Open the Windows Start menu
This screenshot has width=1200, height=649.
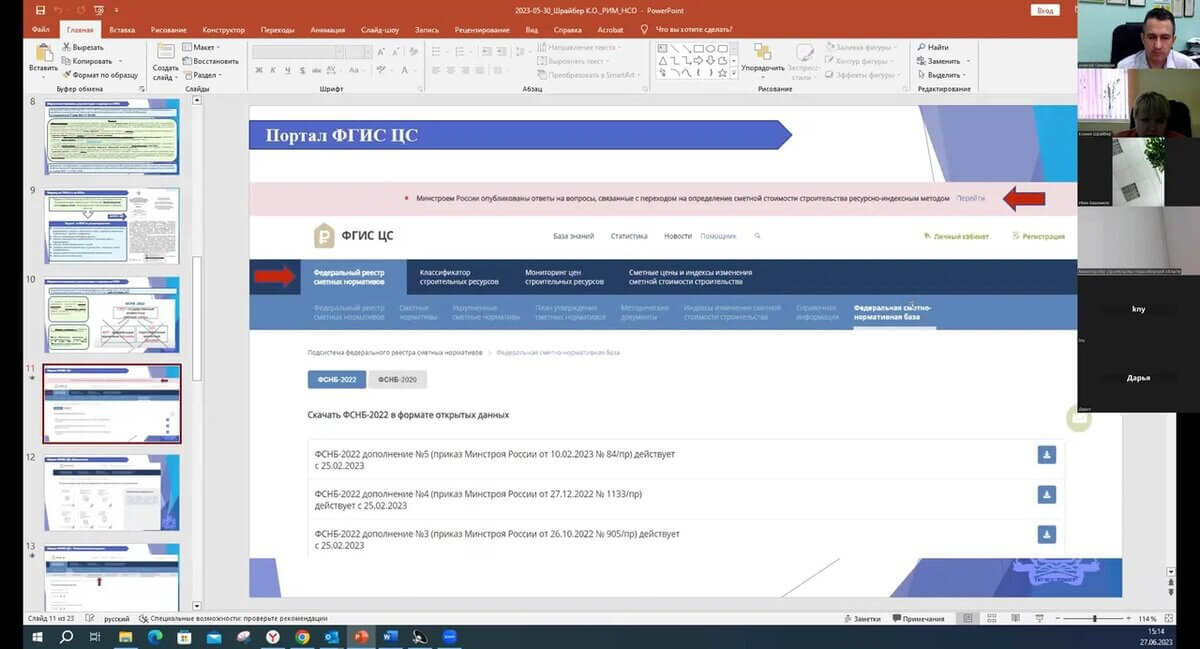pos(38,636)
